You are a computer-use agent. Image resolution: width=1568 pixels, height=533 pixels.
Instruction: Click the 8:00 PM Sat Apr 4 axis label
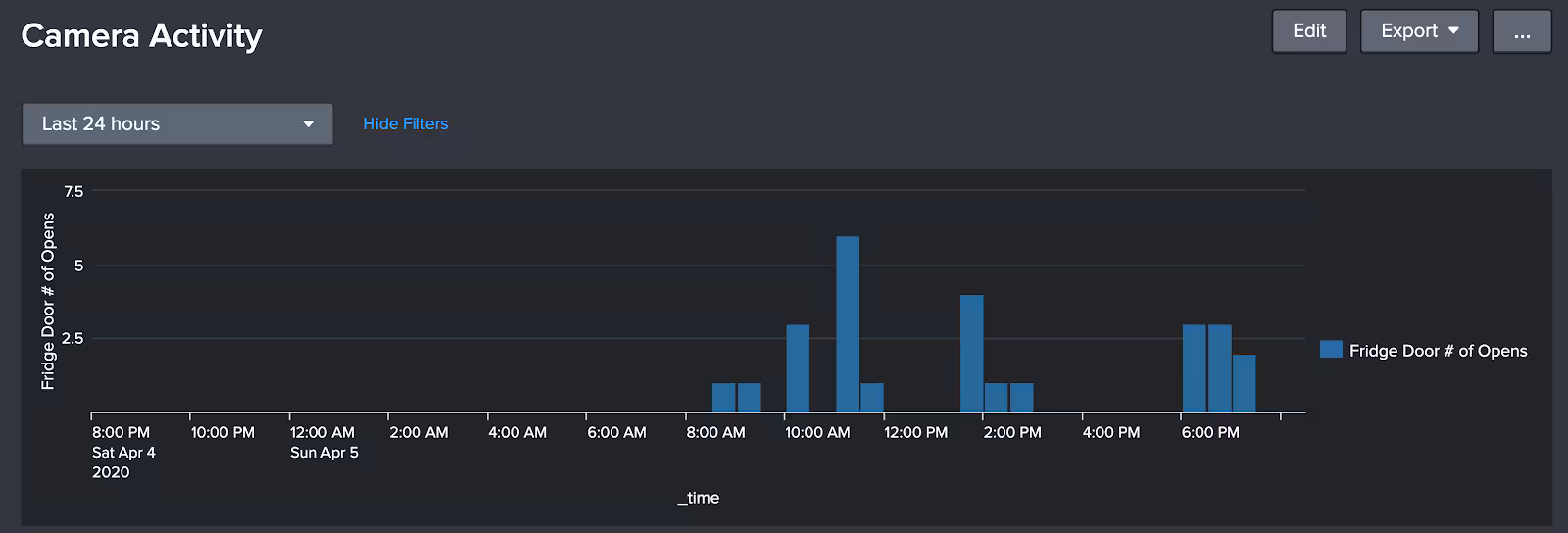point(122,451)
